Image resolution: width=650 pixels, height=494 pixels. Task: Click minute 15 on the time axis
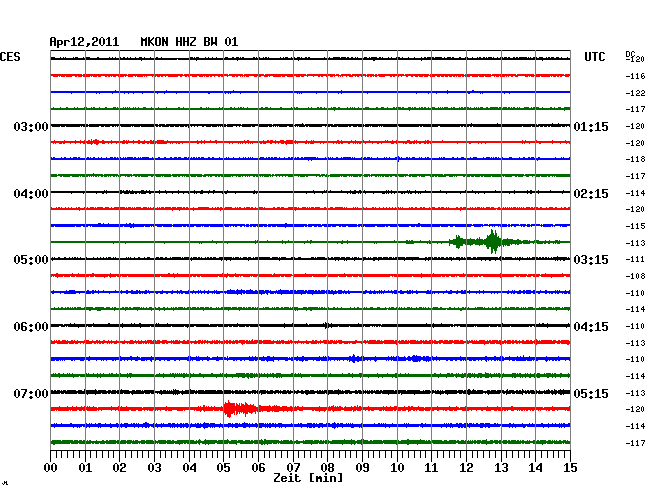pyautogui.click(x=570, y=468)
